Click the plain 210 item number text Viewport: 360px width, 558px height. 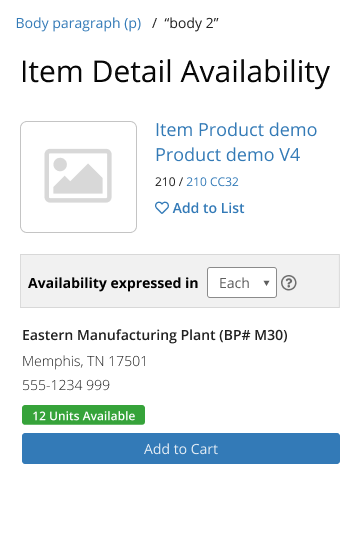click(x=165, y=182)
